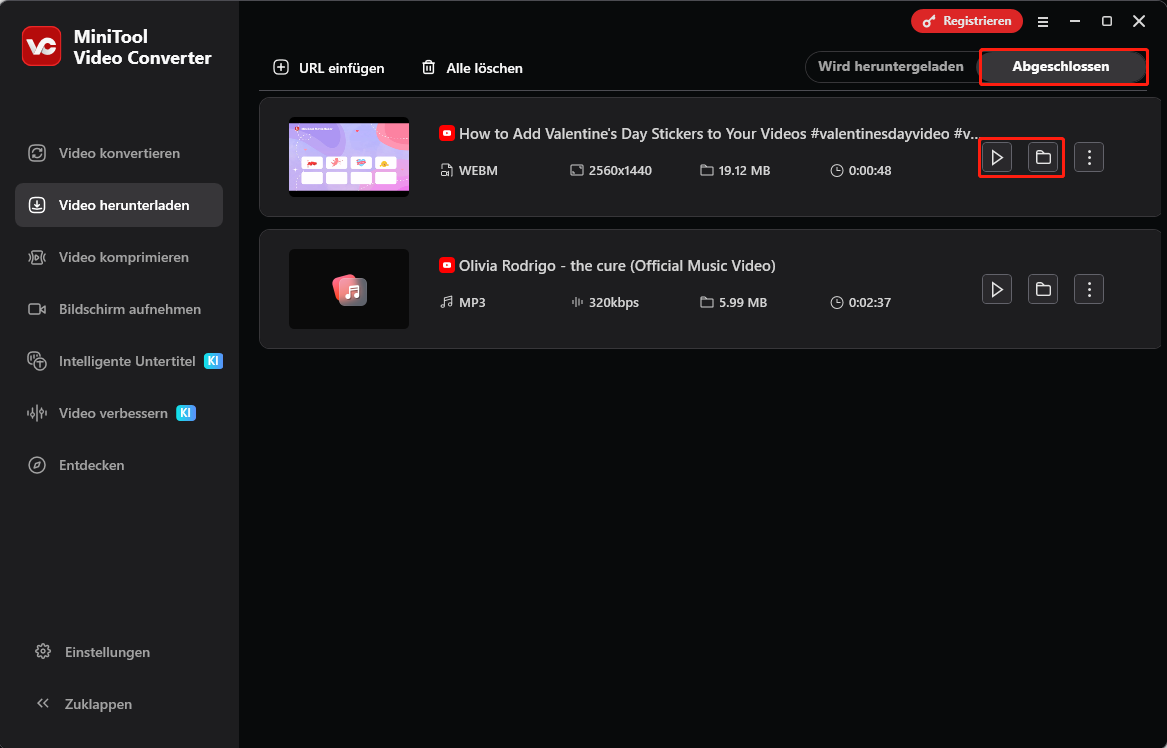Play the Valentine's Day Stickers video

pos(997,157)
